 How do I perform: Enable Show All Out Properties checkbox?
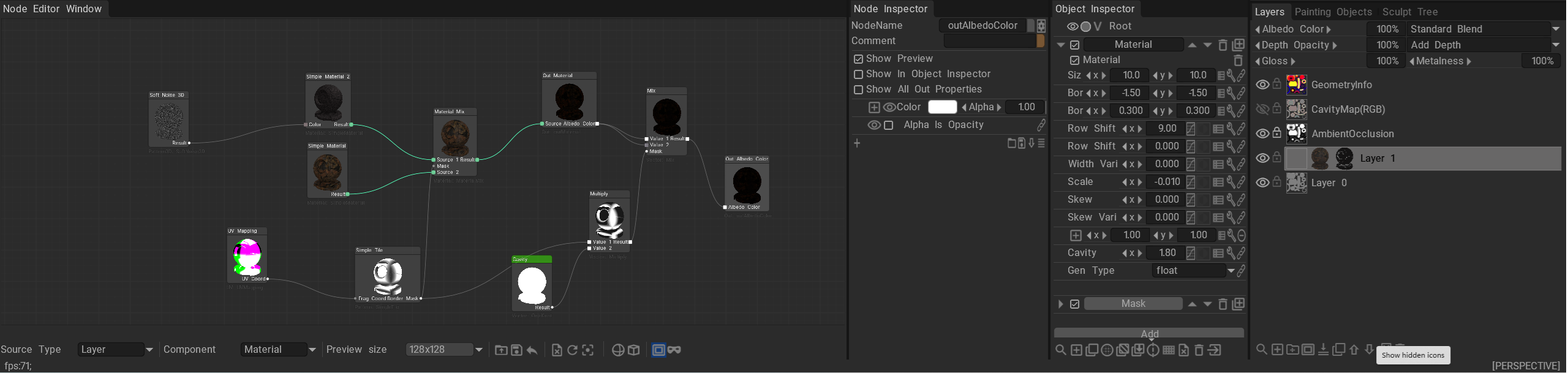point(859,89)
